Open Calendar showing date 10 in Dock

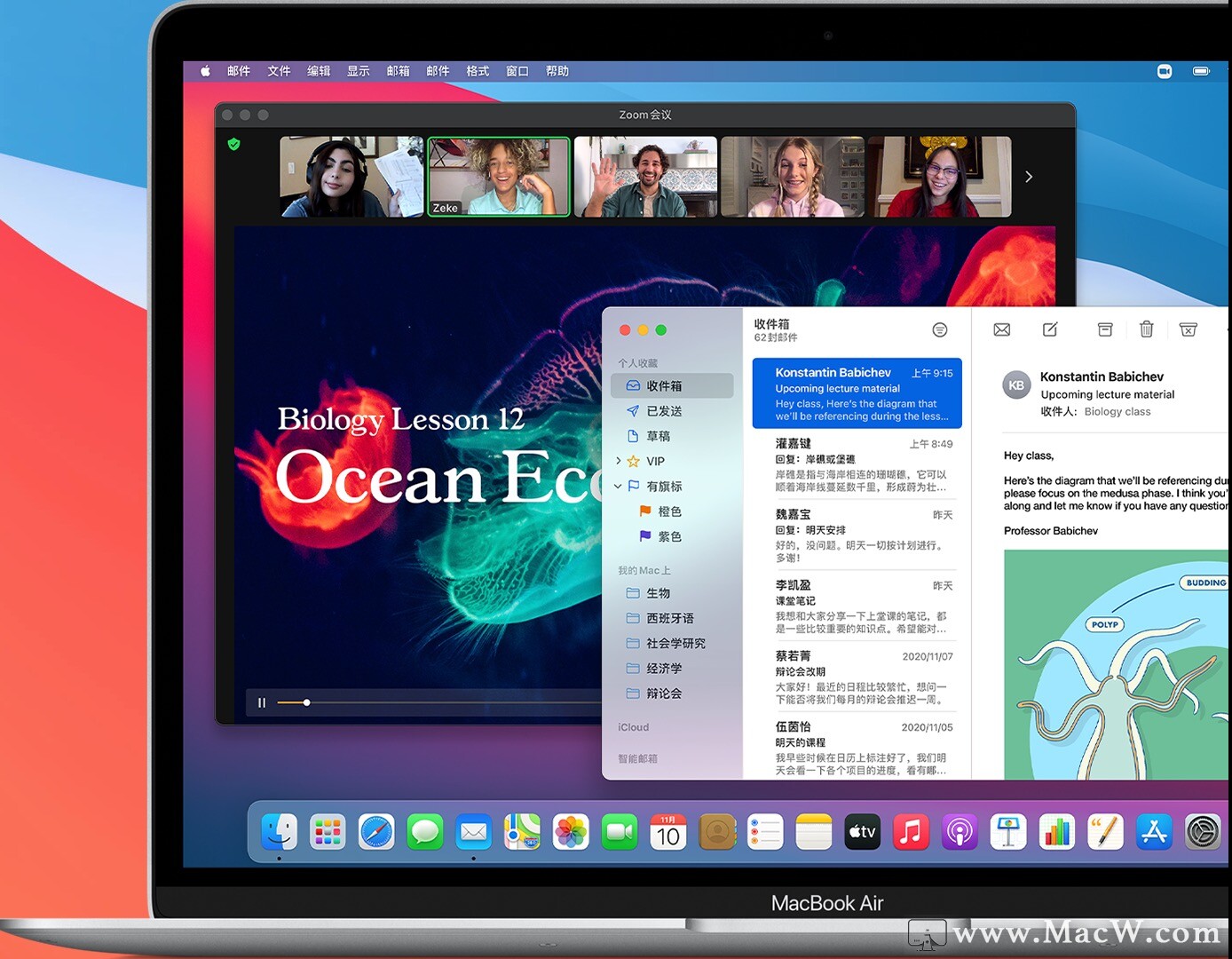tap(668, 832)
